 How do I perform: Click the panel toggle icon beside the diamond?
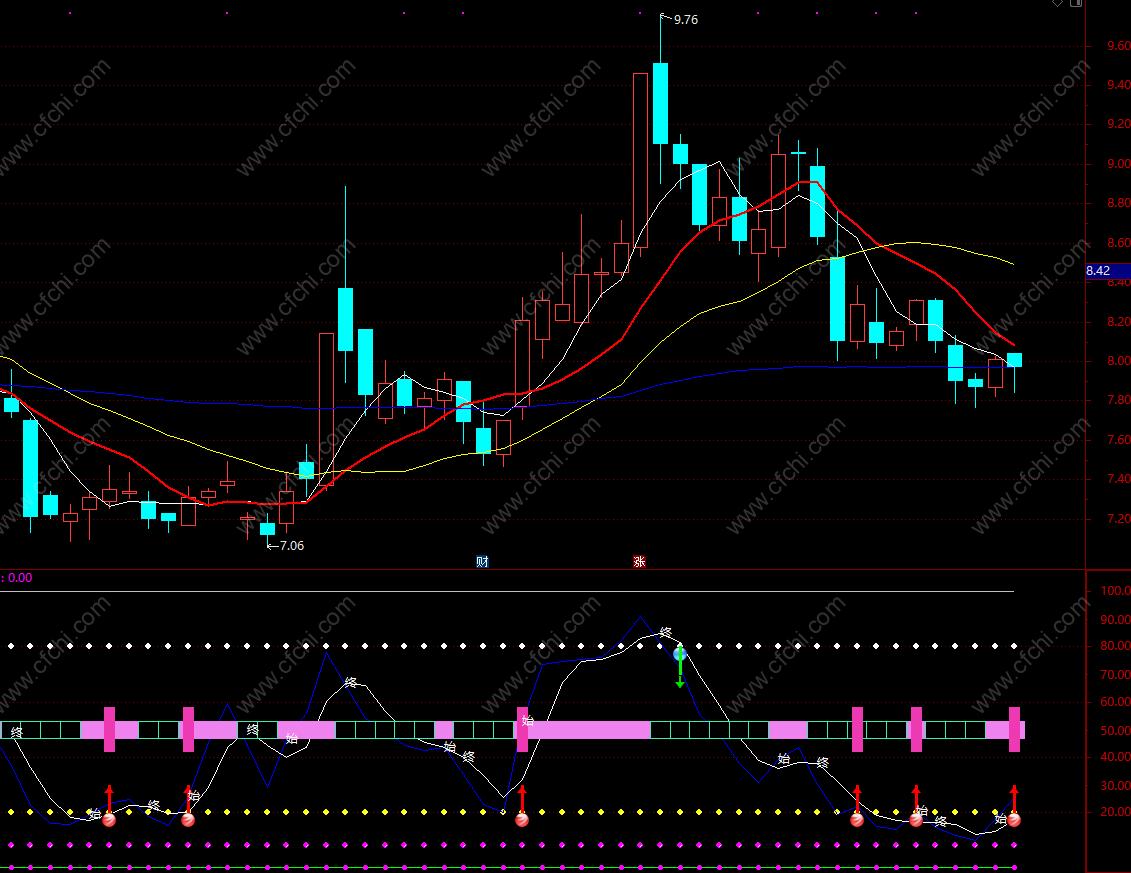(x=1075, y=3)
